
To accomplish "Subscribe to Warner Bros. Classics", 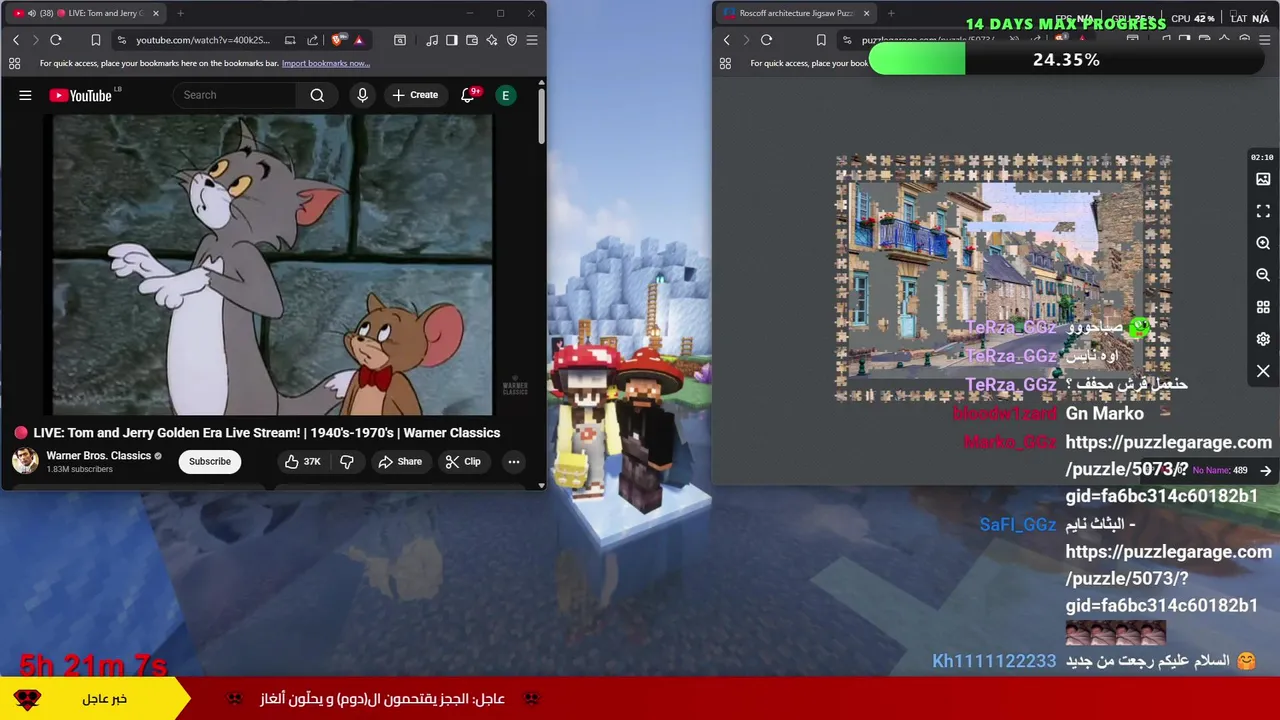I will click(x=210, y=461).
